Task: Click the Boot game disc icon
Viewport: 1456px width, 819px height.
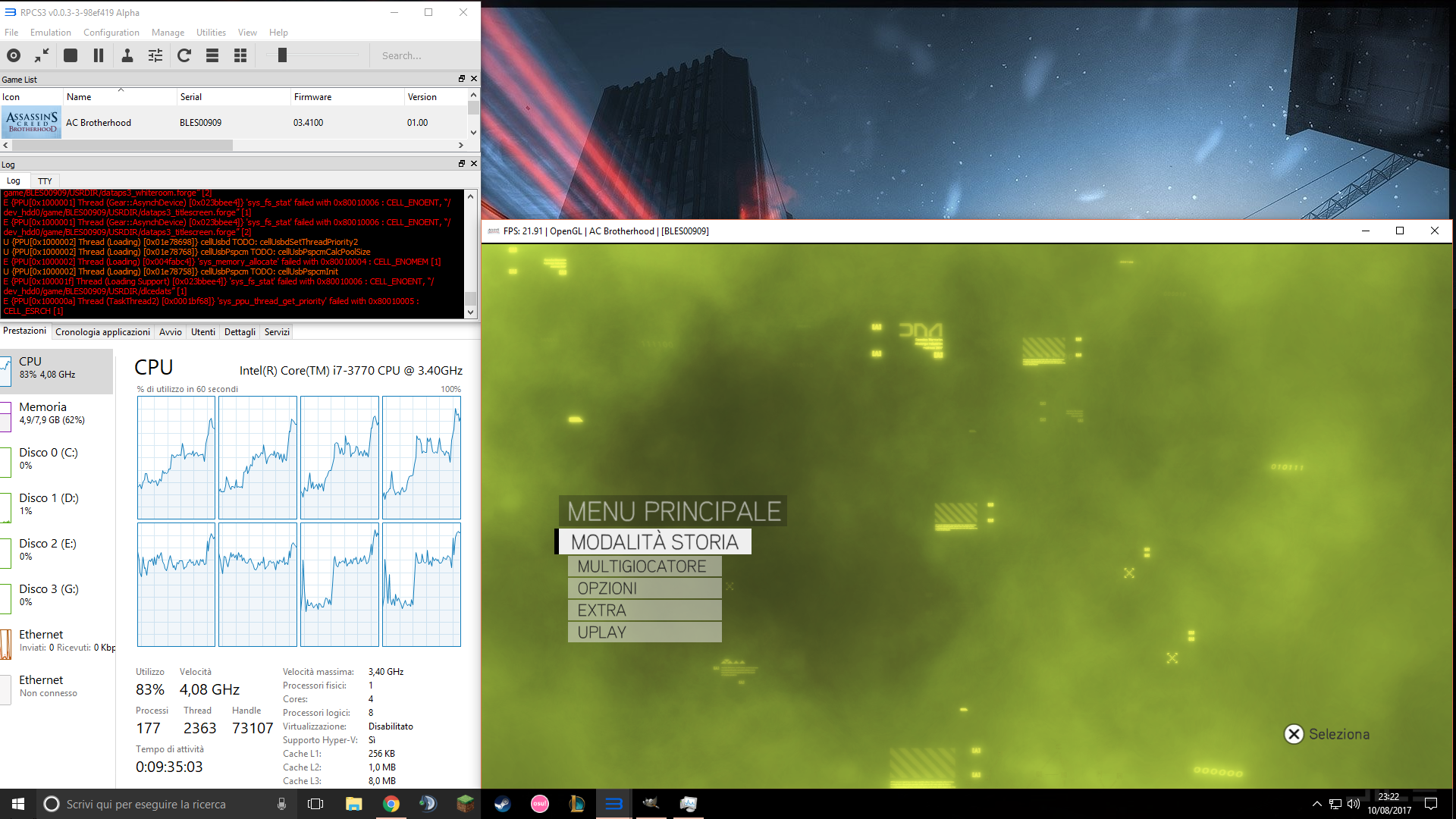Action: click(x=14, y=55)
